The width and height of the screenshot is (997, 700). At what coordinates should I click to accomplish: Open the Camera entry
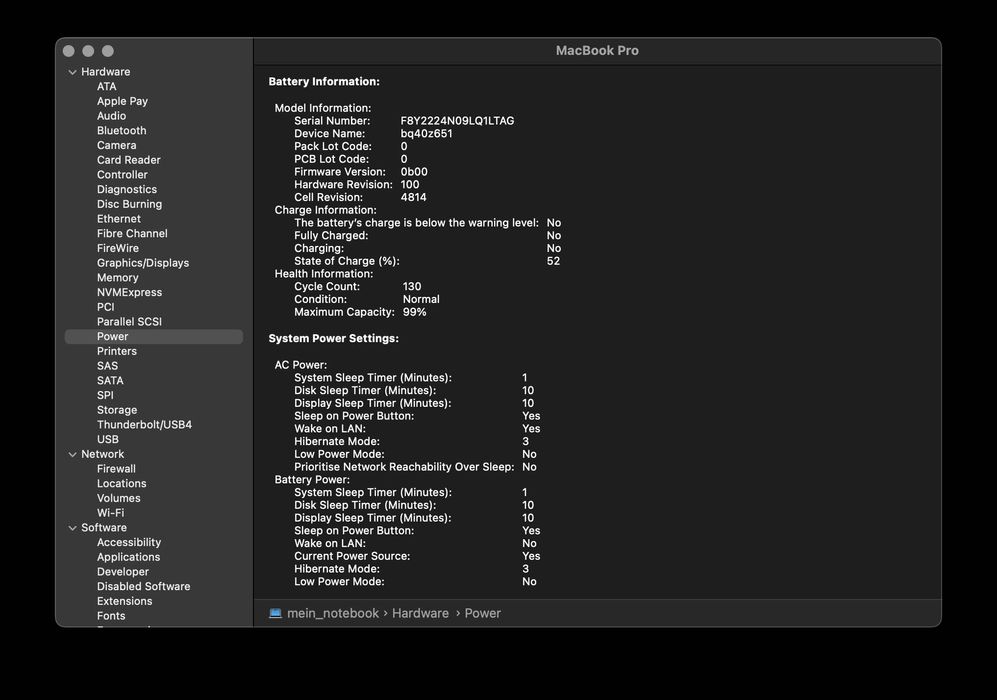(116, 145)
